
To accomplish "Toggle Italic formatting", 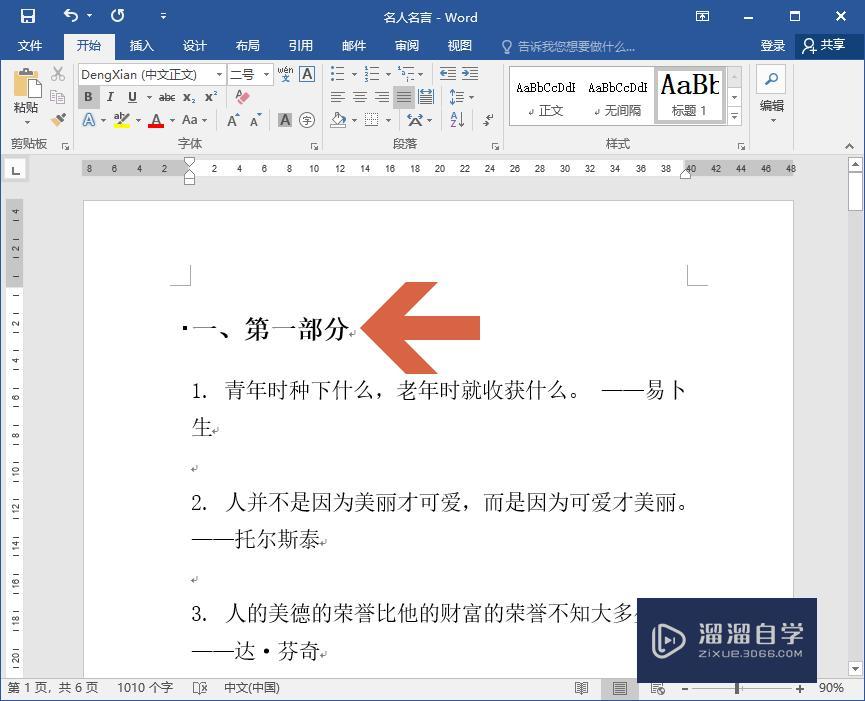I will 110,97.
